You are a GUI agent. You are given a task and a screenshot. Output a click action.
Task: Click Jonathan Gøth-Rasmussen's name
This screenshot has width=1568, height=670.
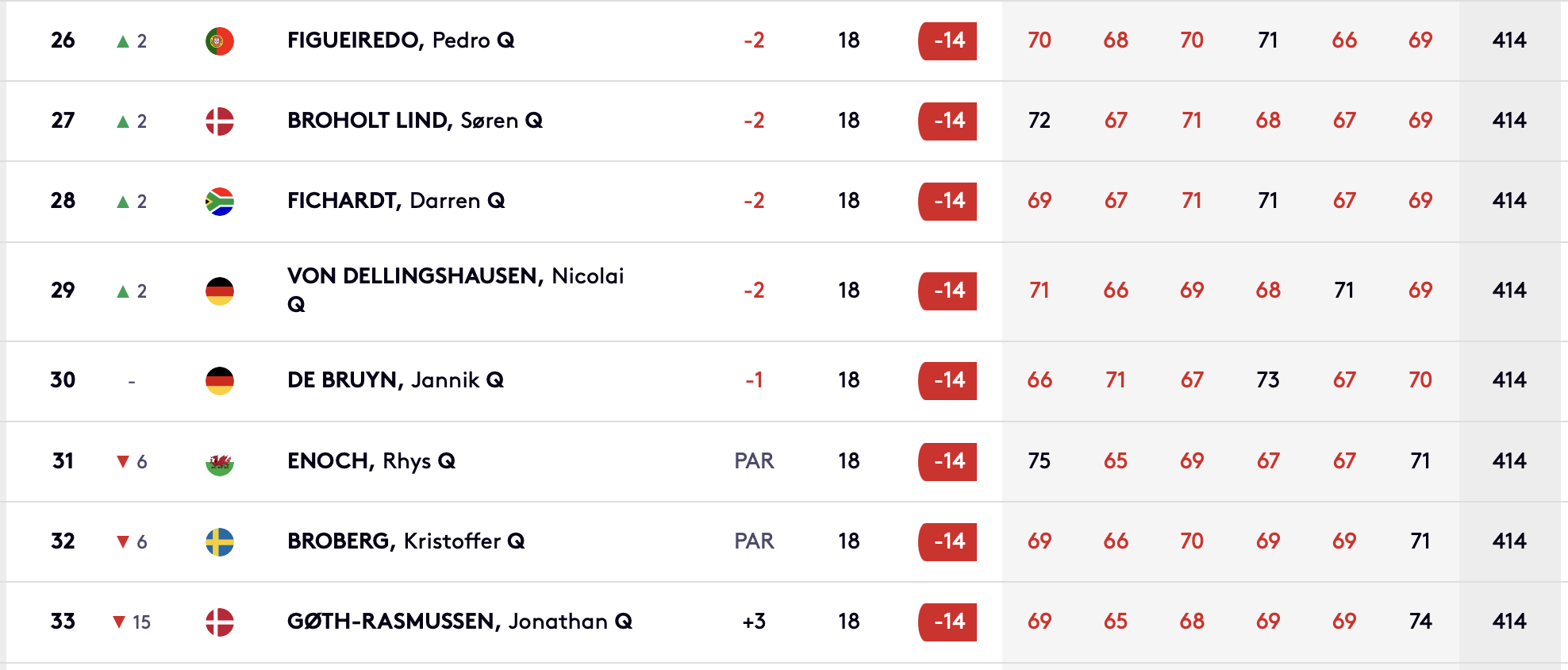click(x=459, y=622)
